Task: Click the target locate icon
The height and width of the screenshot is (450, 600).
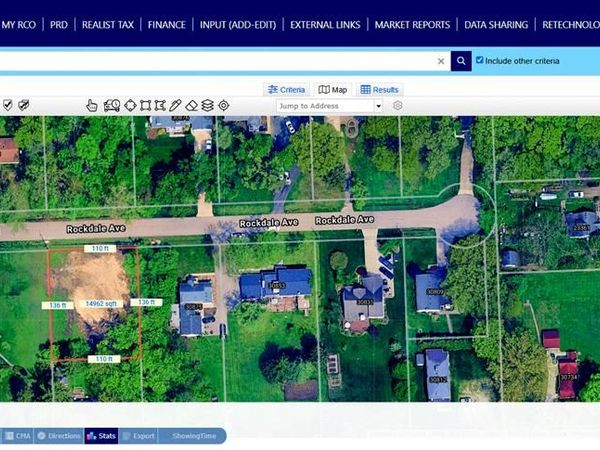Action: click(x=223, y=105)
